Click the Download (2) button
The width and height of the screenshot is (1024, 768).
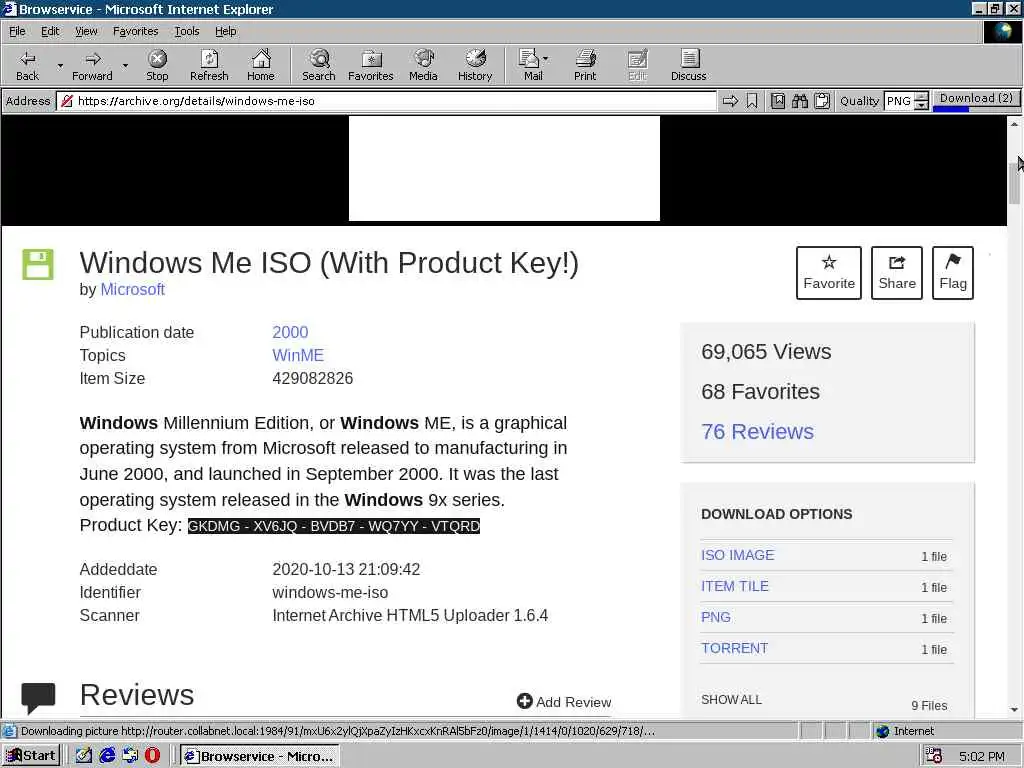976,99
